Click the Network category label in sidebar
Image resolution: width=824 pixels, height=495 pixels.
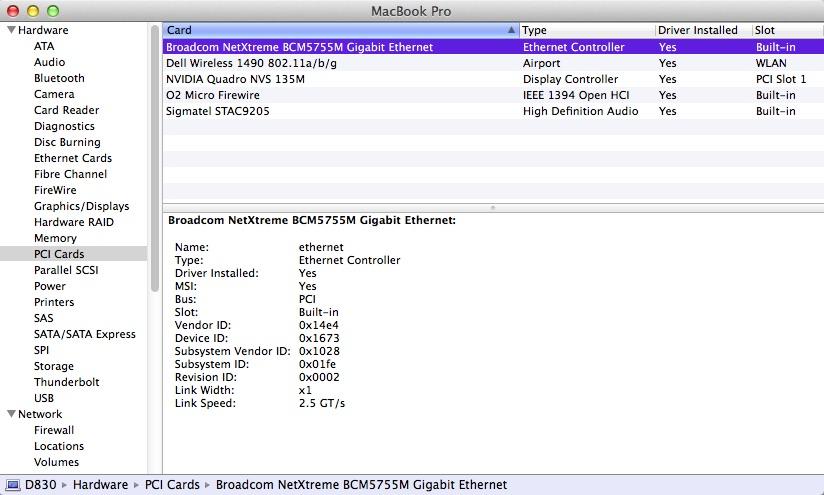(x=40, y=414)
